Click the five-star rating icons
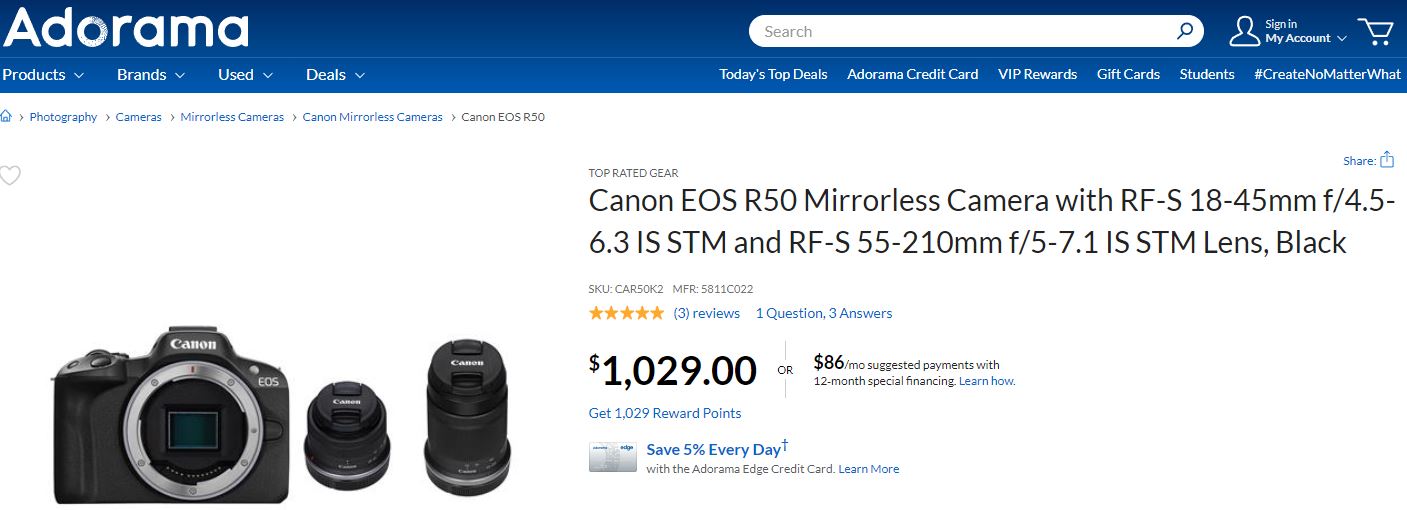The height and width of the screenshot is (510, 1407). point(626,313)
